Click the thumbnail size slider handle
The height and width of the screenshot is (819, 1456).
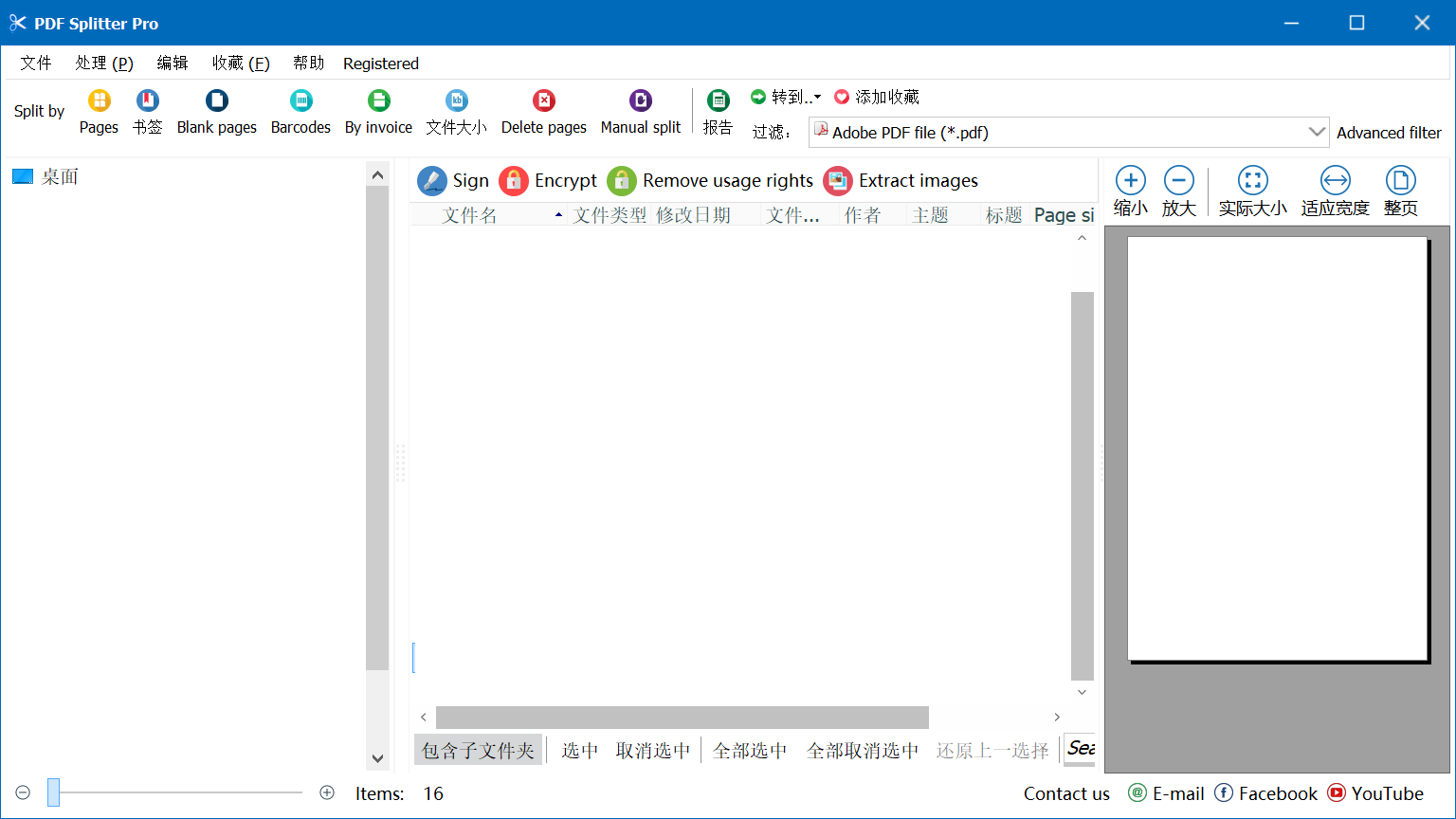pos(54,792)
